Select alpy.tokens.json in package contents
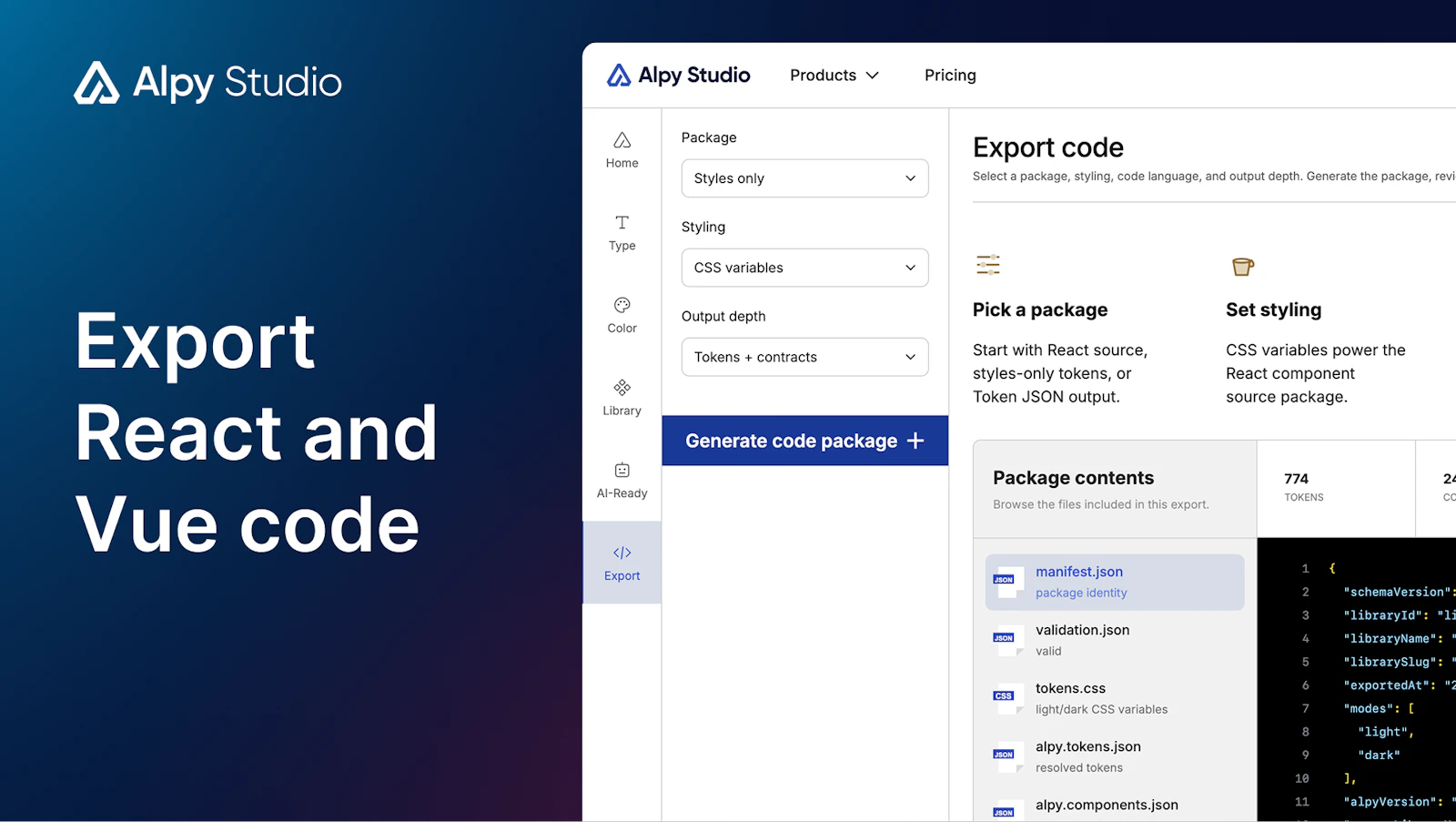The height and width of the screenshot is (822, 1456). pos(1115,756)
